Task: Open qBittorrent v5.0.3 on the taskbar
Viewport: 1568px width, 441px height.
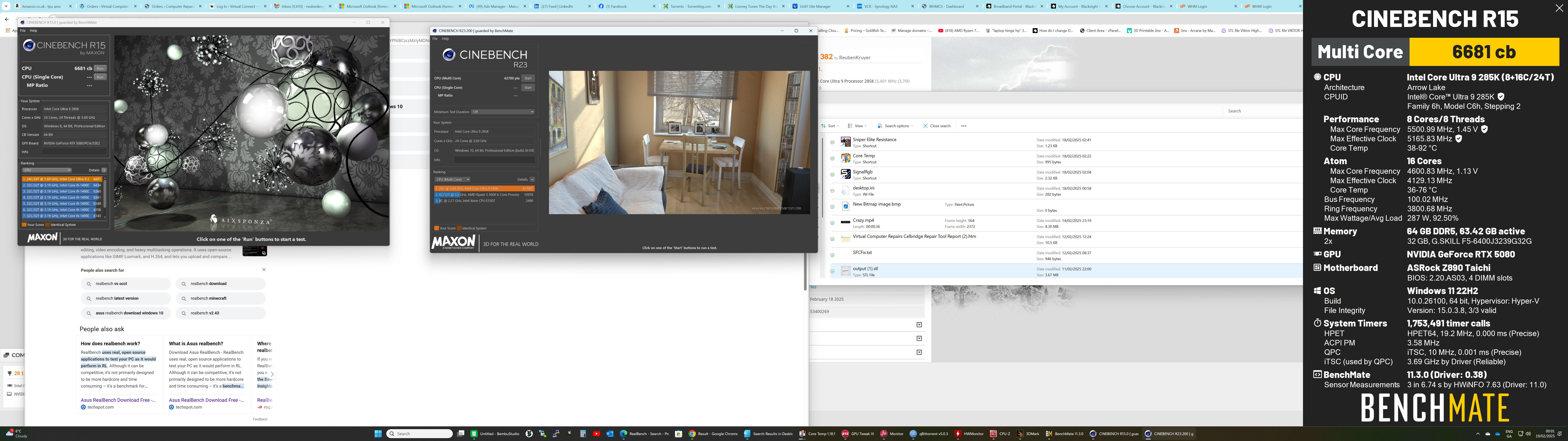Action: coord(929,434)
